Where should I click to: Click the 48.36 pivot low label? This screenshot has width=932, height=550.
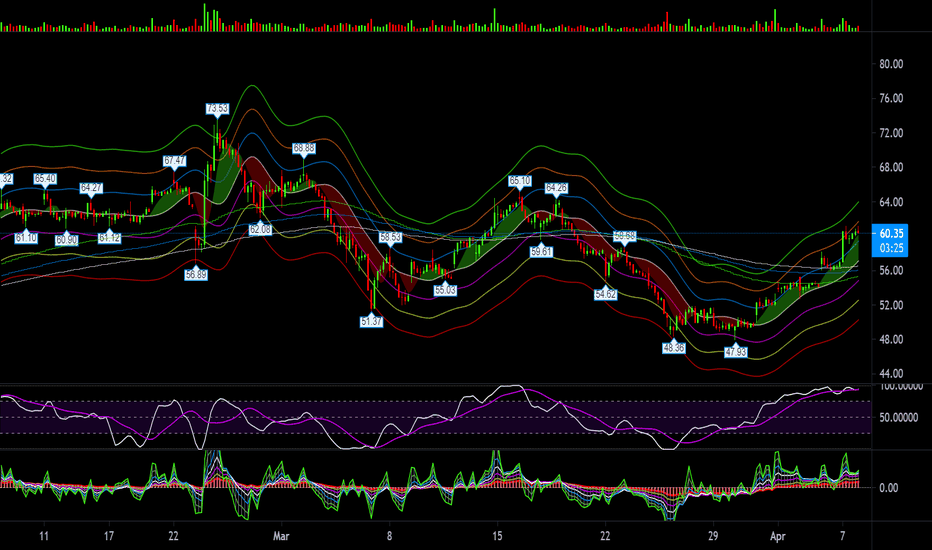(674, 347)
